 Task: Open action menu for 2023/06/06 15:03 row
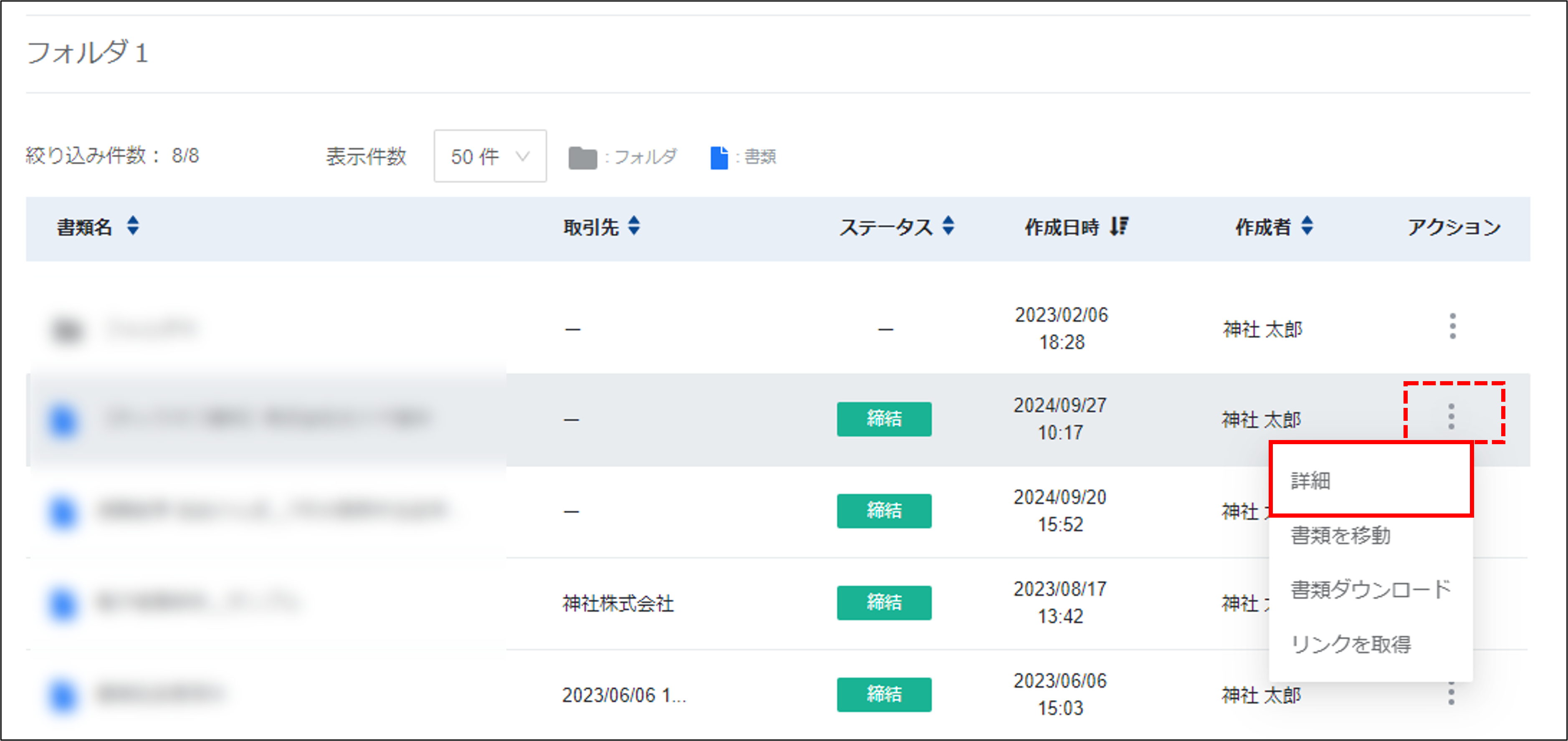click(x=1451, y=693)
